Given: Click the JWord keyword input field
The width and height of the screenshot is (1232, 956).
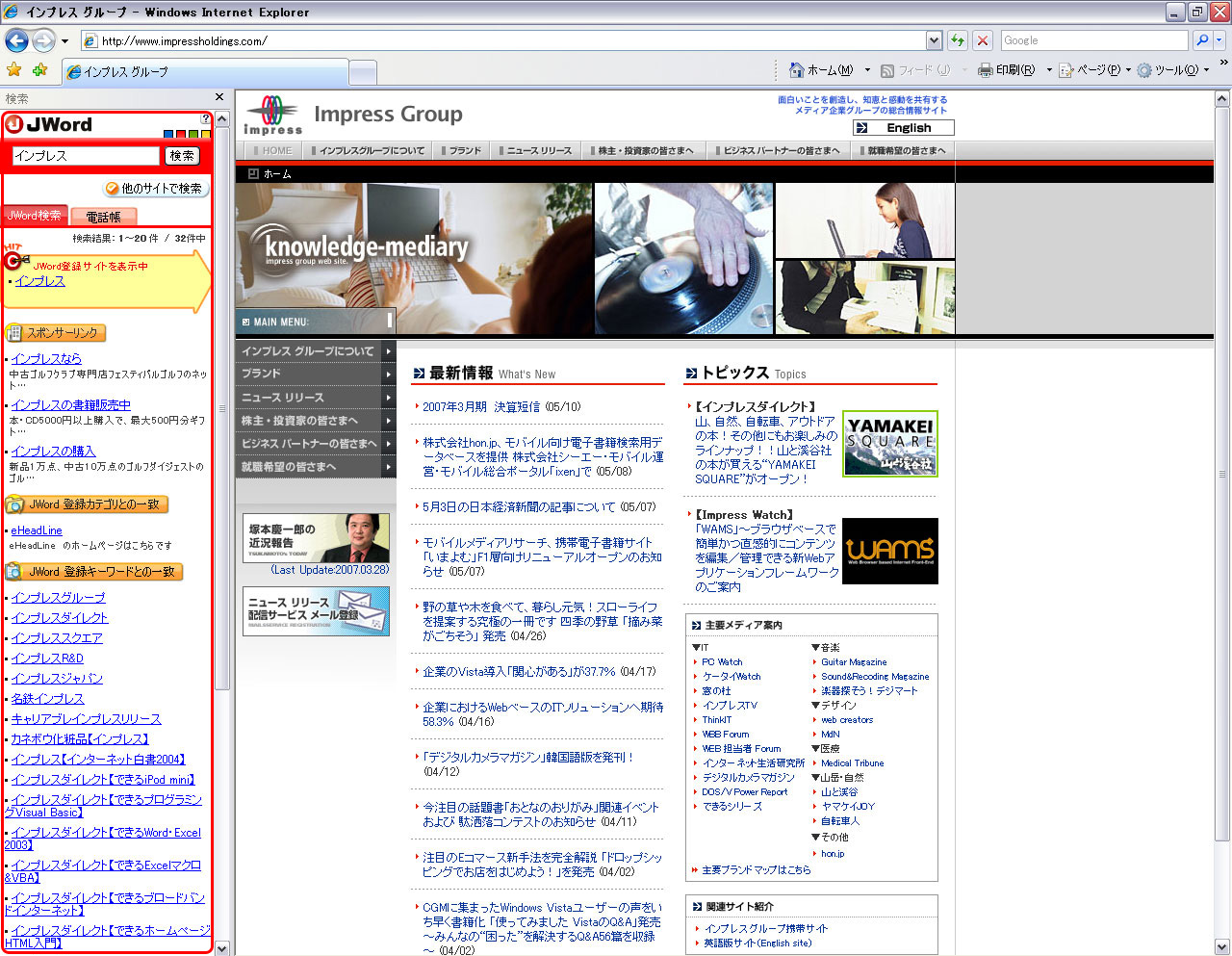Looking at the screenshot, I should click(86, 156).
